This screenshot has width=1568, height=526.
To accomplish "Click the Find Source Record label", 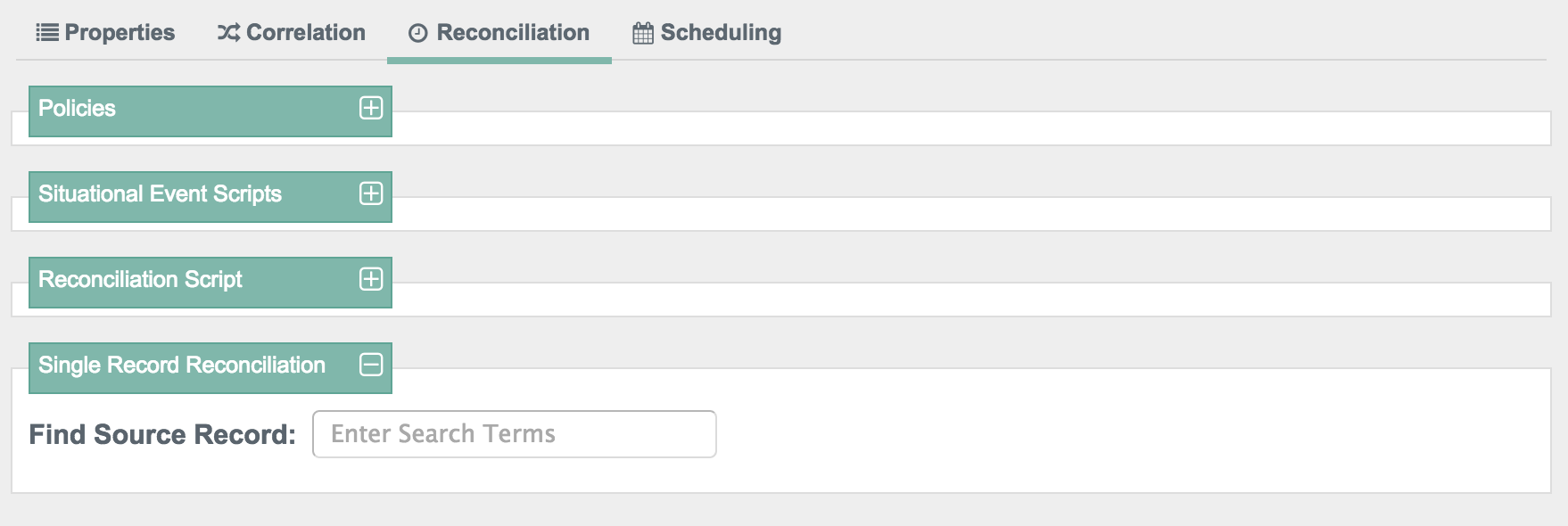I will tap(162, 434).
